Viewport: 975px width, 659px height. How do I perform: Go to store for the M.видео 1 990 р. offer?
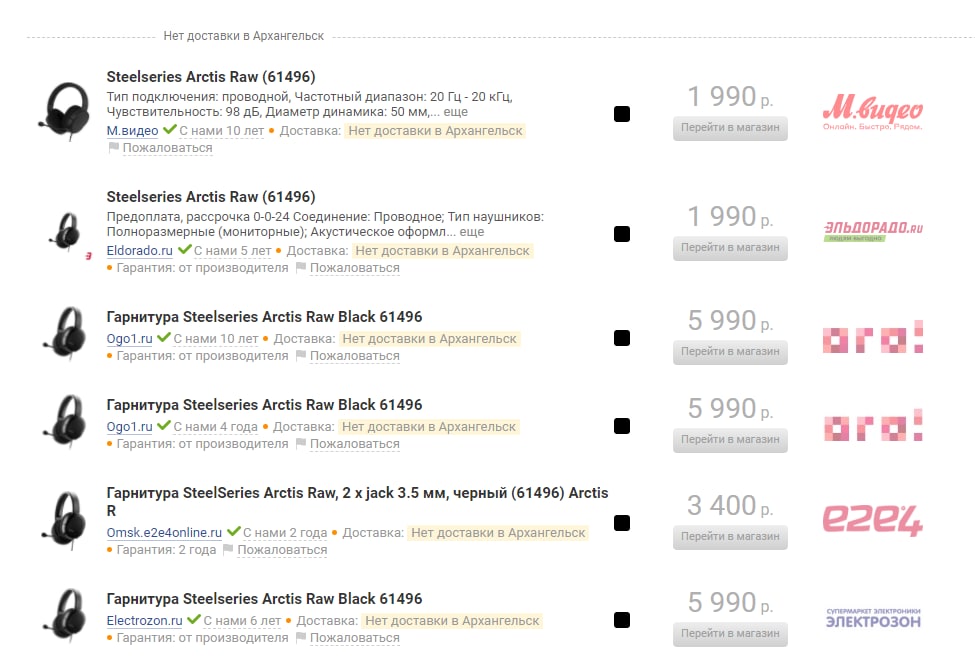(x=730, y=128)
